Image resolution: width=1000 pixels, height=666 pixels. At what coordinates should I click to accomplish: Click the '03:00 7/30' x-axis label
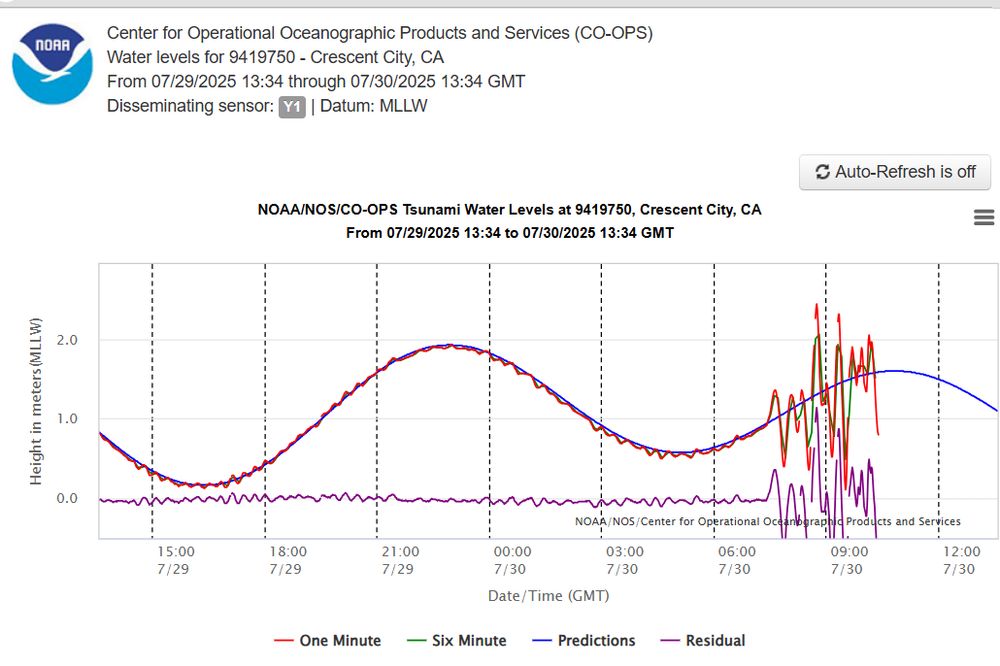coord(624,560)
